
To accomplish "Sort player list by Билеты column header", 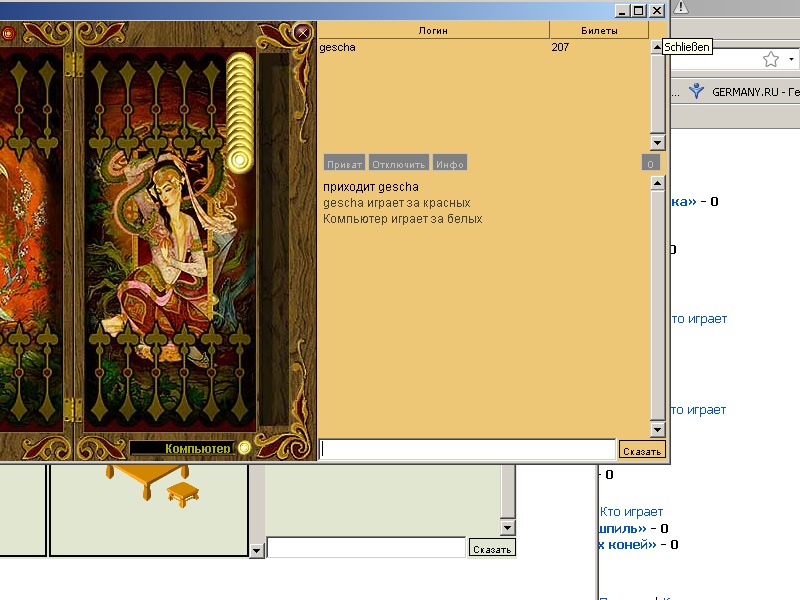I will pyautogui.click(x=599, y=31).
